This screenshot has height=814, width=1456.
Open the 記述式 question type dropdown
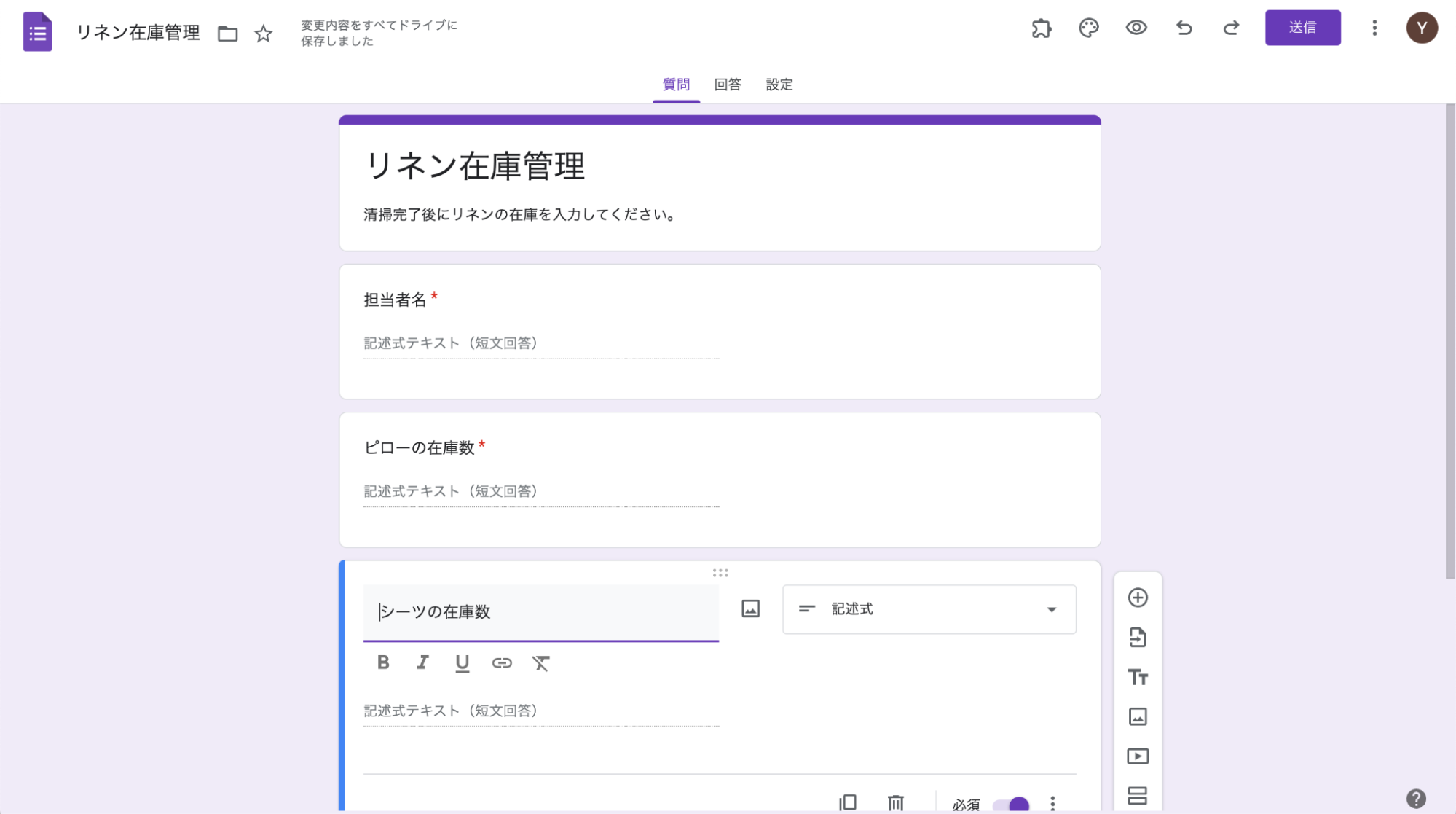coord(929,609)
